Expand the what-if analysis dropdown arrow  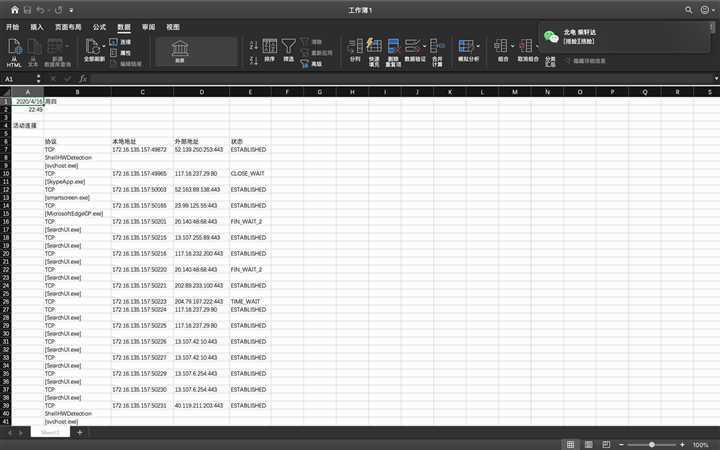pyautogui.click(x=478, y=46)
